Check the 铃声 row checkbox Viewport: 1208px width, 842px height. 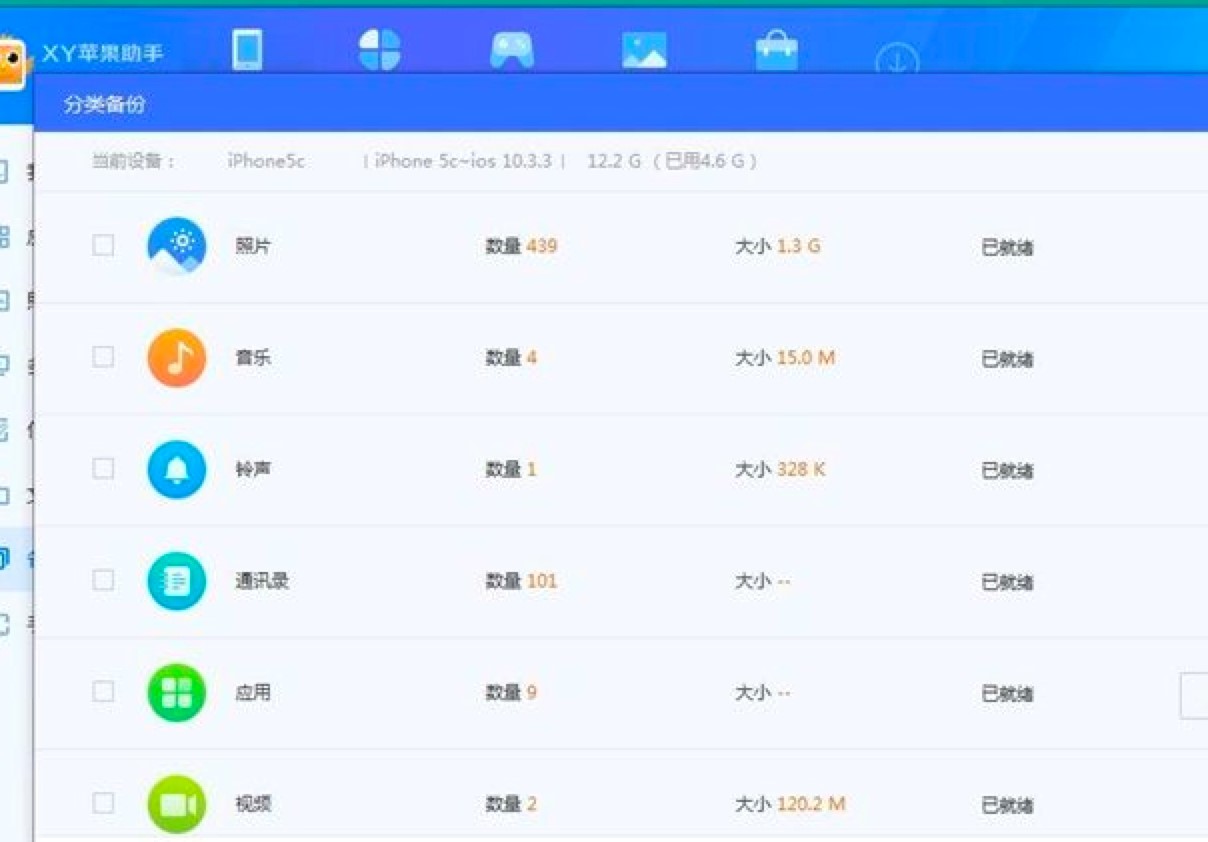coord(103,468)
